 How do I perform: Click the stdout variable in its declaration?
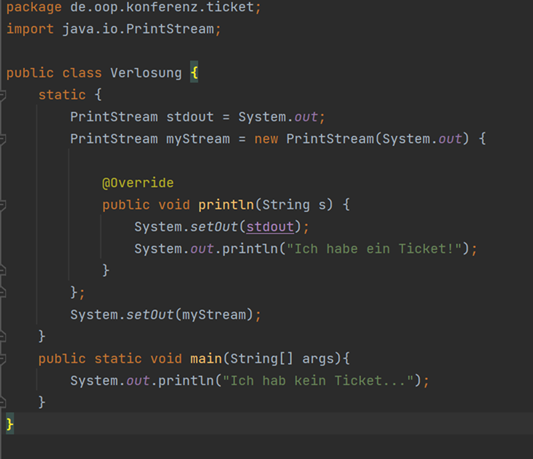tap(190, 117)
